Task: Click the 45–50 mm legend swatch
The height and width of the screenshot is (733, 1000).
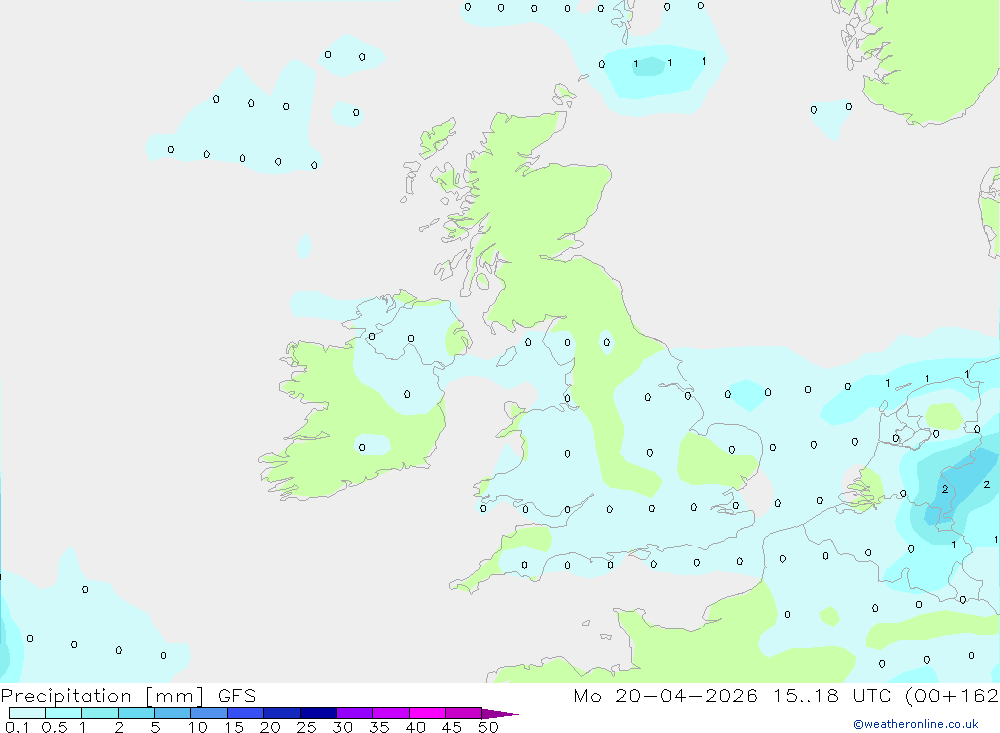Action: pos(463,713)
